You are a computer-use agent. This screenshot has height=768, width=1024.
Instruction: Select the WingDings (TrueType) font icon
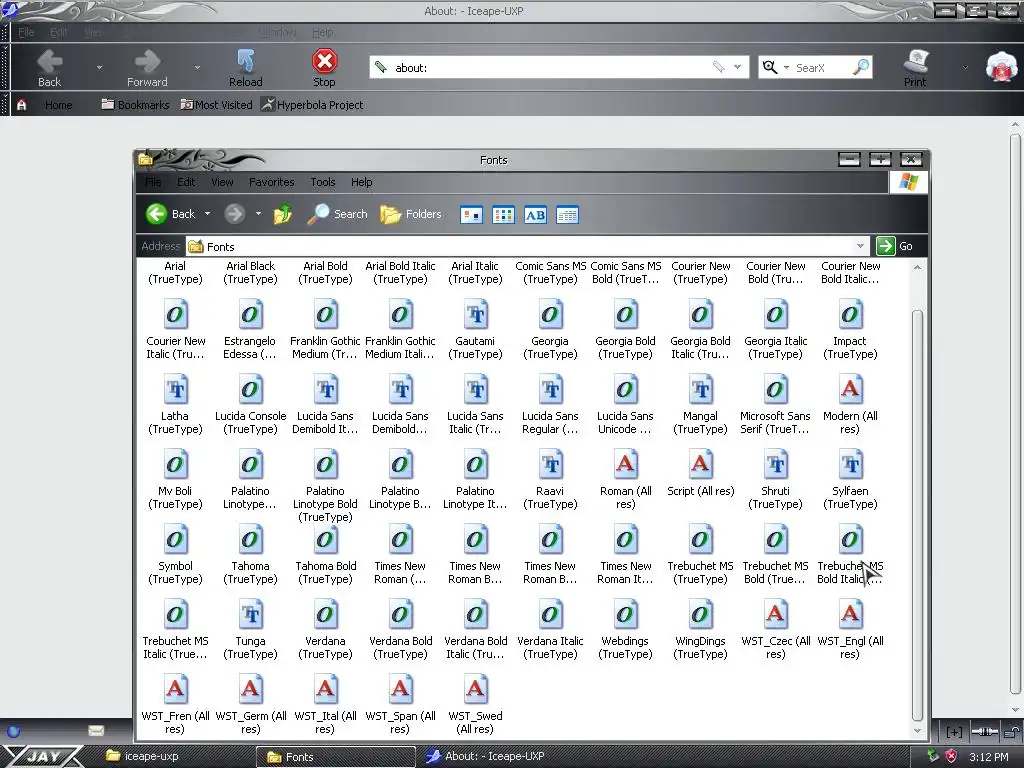700,615
